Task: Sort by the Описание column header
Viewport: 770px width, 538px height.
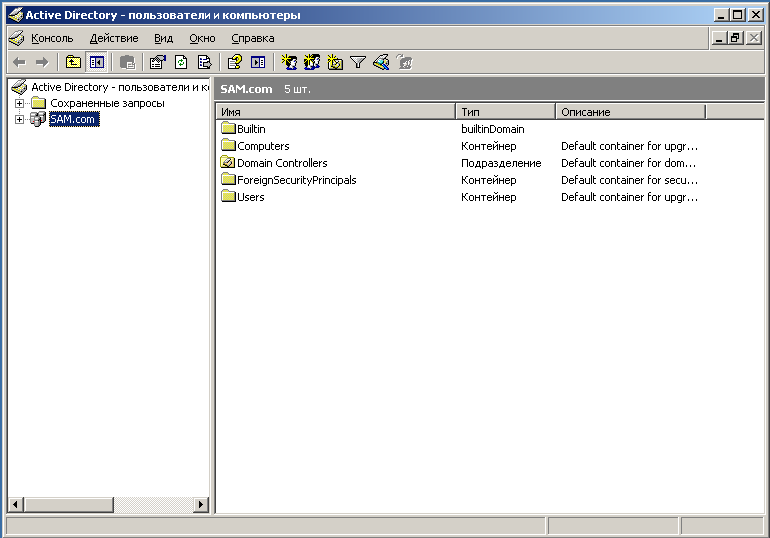Action: click(x=631, y=112)
